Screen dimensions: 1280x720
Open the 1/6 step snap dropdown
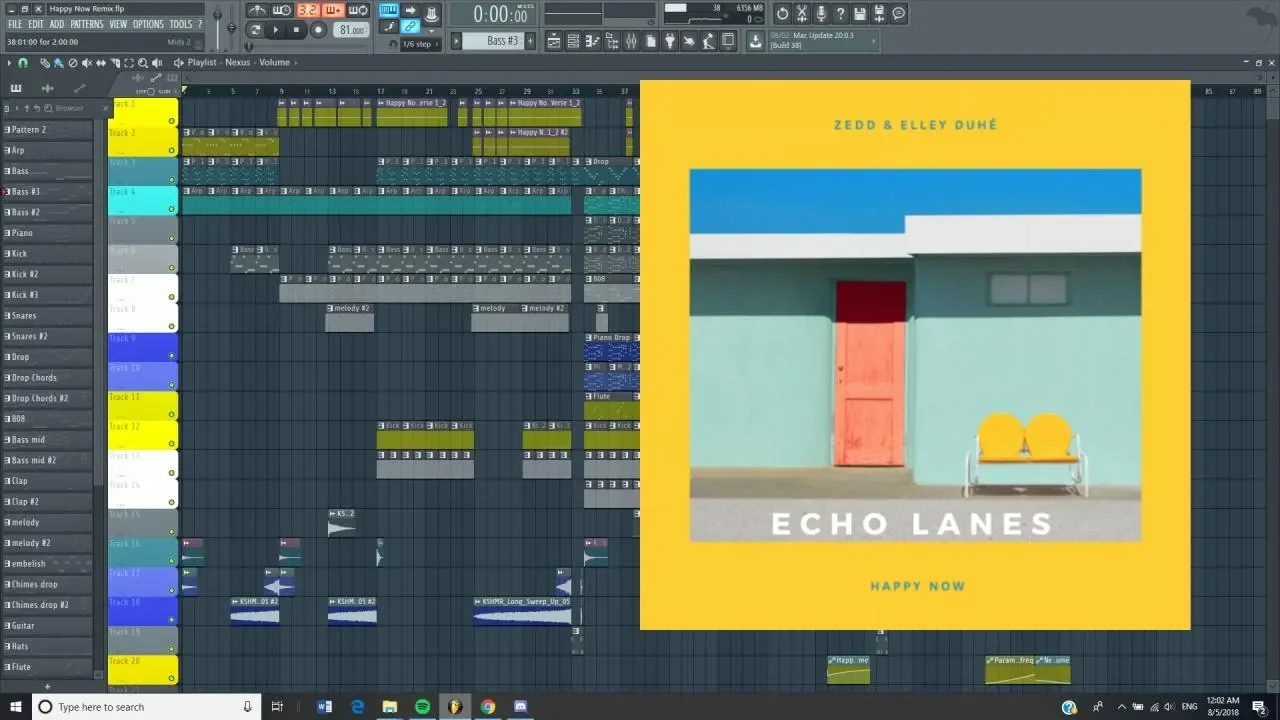421,44
